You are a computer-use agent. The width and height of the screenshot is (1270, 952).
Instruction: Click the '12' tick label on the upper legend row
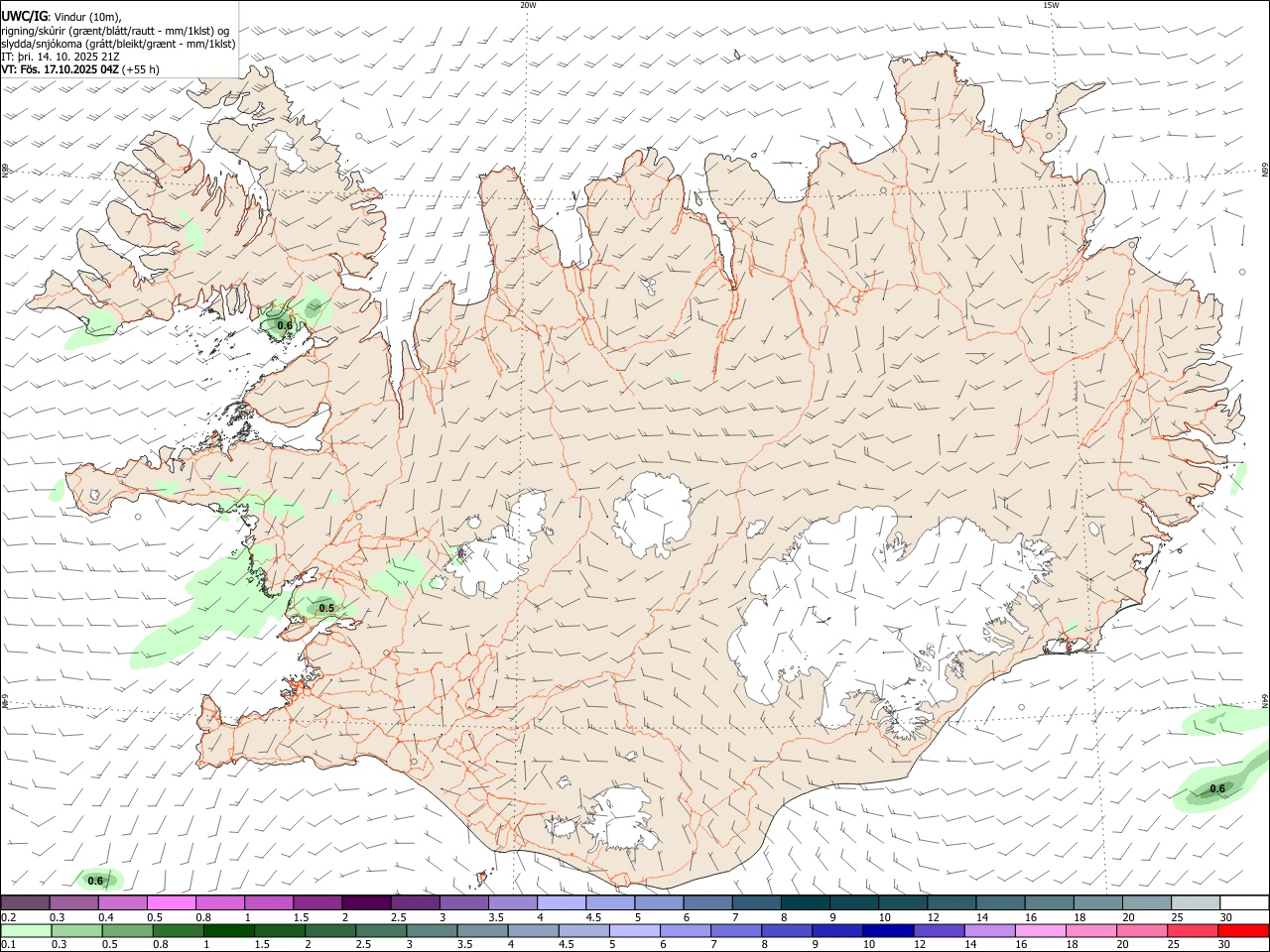(x=933, y=917)
